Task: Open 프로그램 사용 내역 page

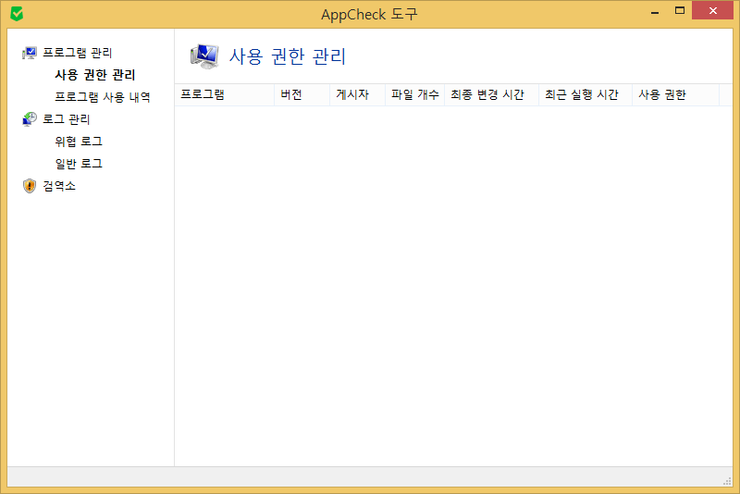Action: 102,97
